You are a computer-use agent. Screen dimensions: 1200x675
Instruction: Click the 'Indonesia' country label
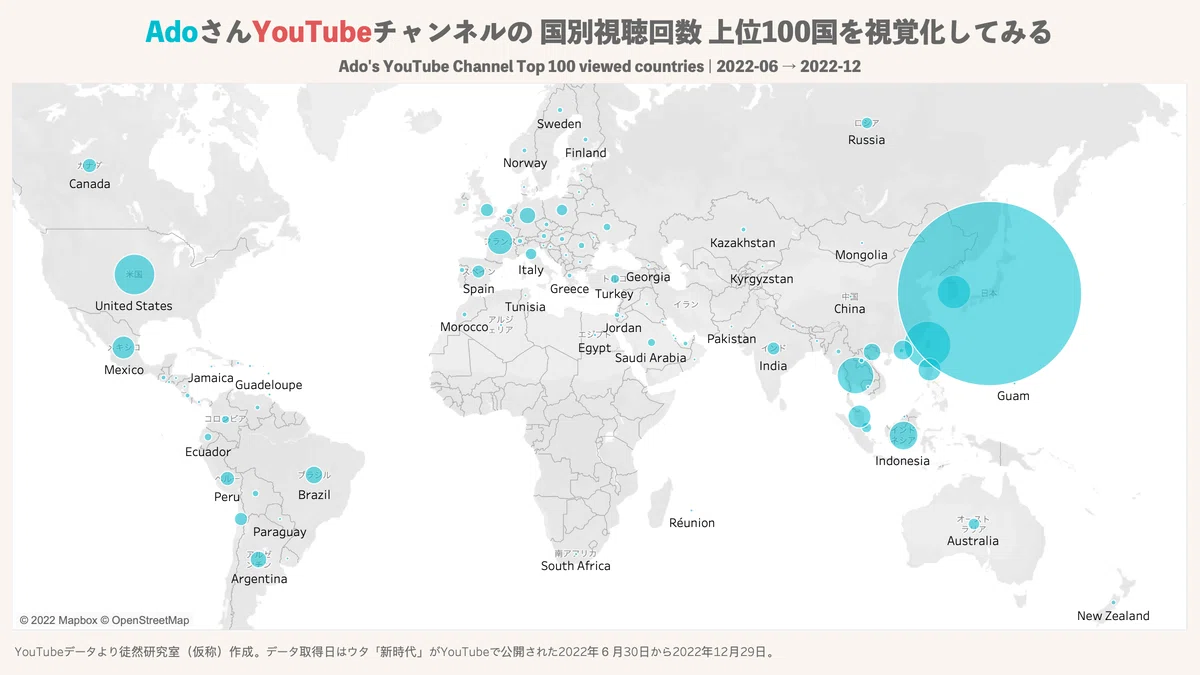tap(903, 461)
